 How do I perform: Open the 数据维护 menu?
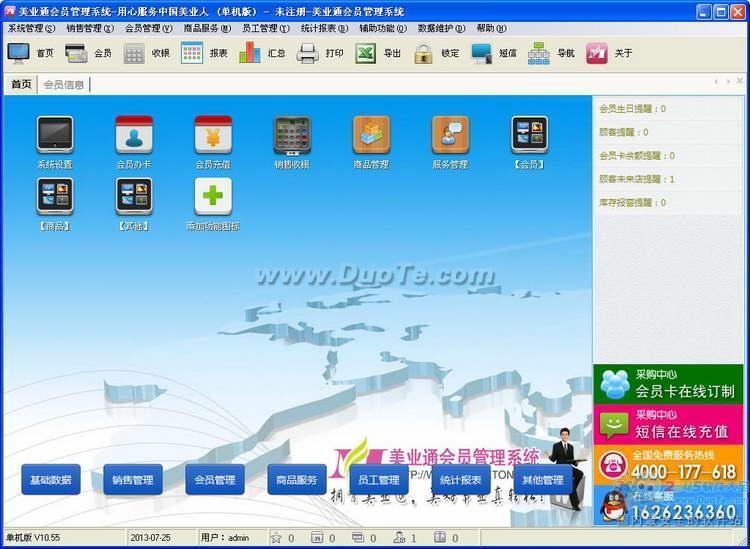(441, 28)
